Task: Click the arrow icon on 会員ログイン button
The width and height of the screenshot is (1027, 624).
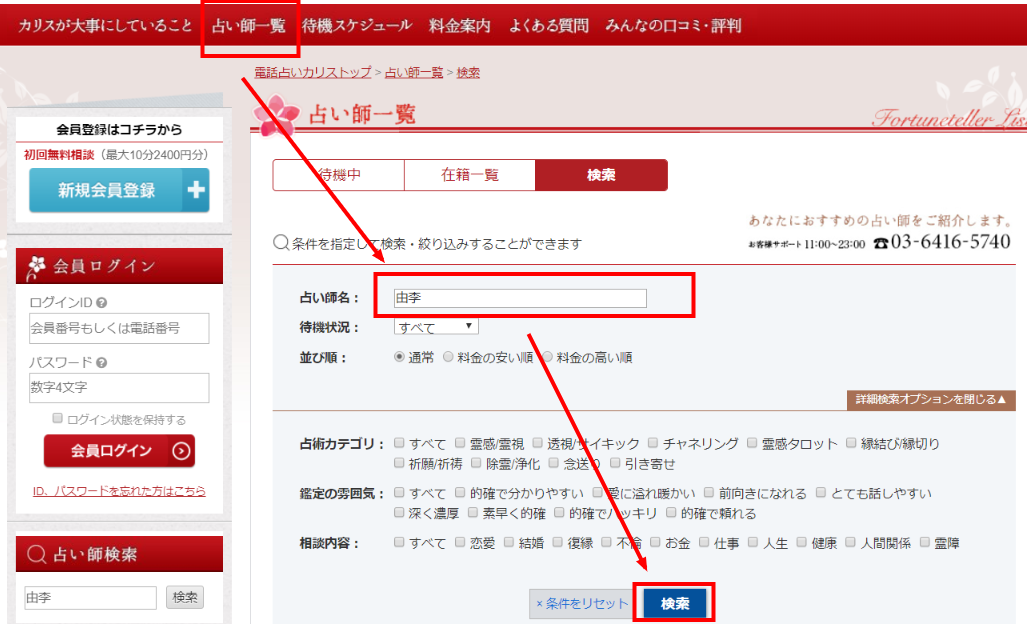Action: click(x=181, y=451)
